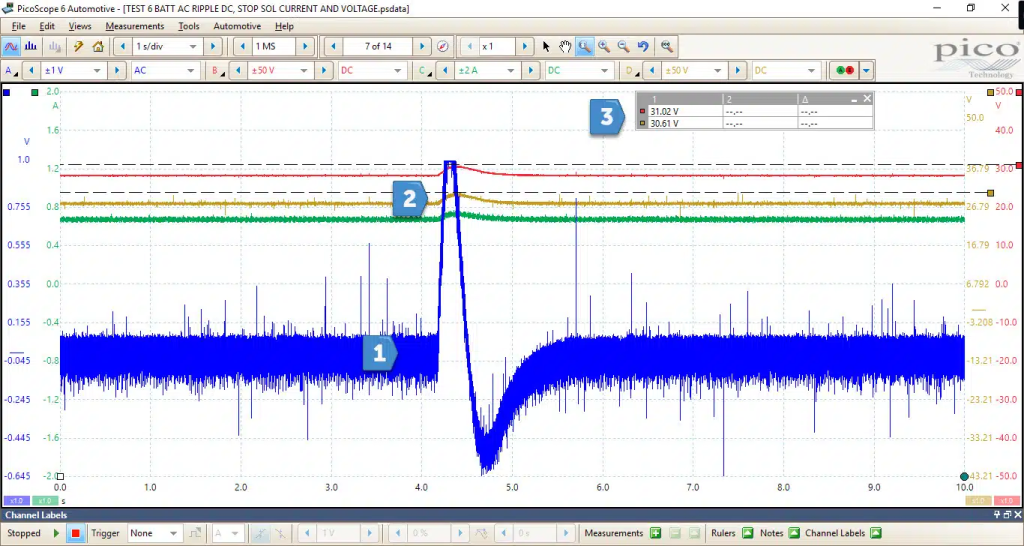Open the Tools menu
This screenshot has height=546, width=1024.
(x=189, y=26)
